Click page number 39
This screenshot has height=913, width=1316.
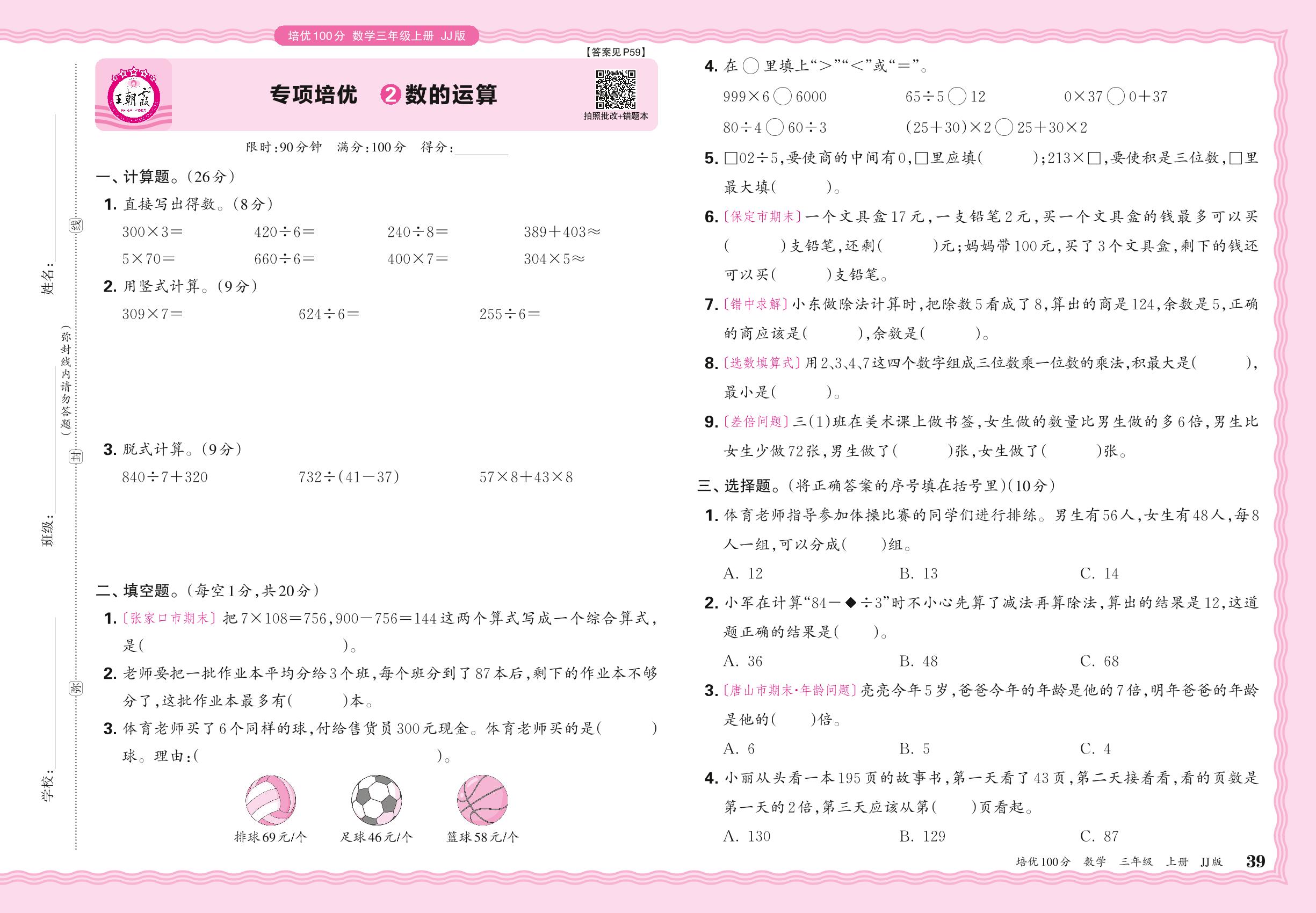click(1255, 861)
